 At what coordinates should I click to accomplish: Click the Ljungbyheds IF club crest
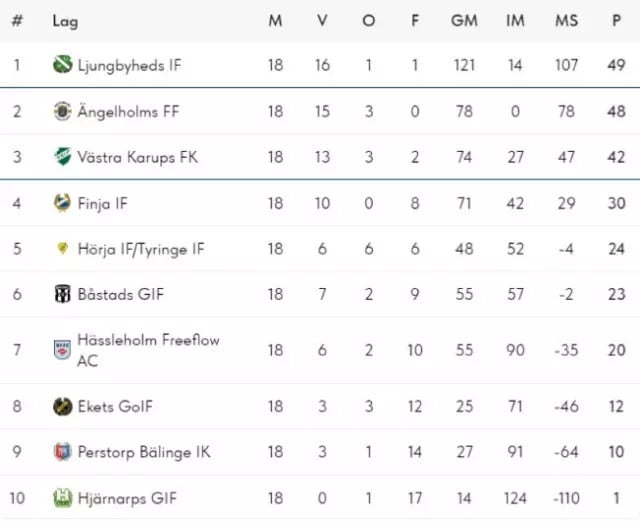pyautogui.click(x=62, y=66)
